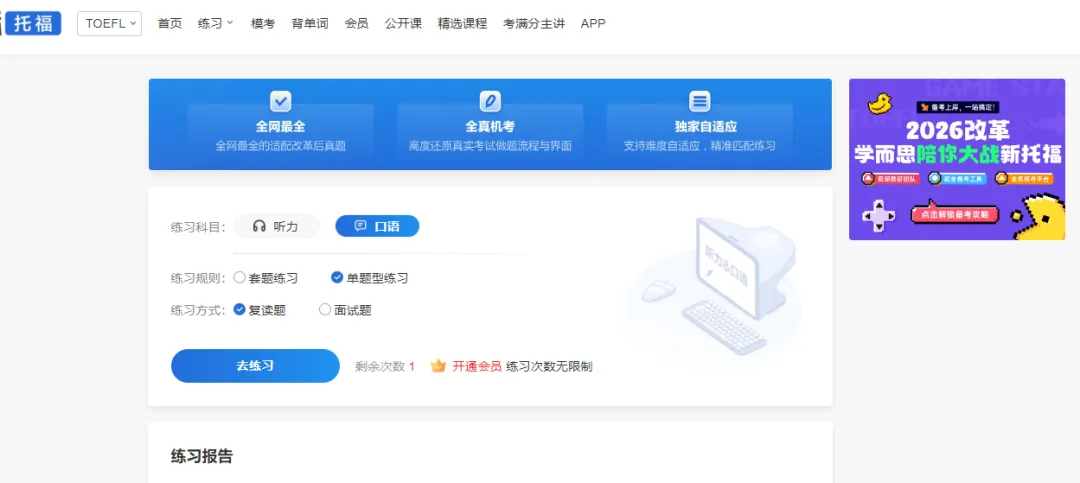Image resolution: width=1080 pixels, height=483 pixels.
Task: Open the 背单词 navigation item
Action: [x=310, y=23]
